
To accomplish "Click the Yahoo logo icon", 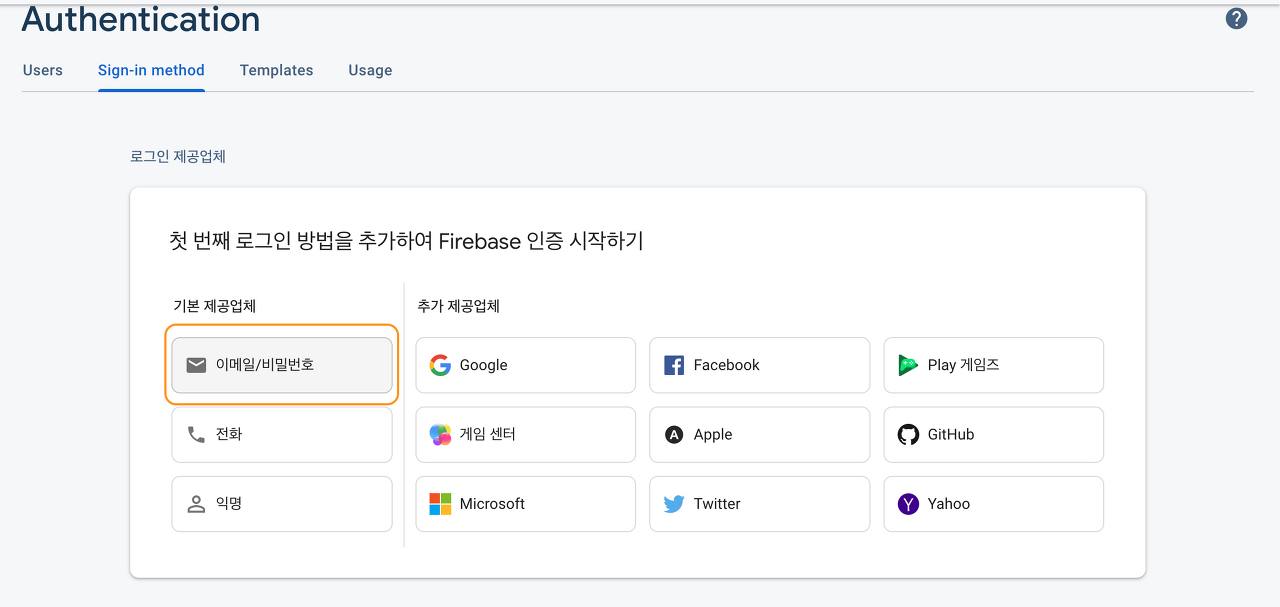I will [908, 504].
